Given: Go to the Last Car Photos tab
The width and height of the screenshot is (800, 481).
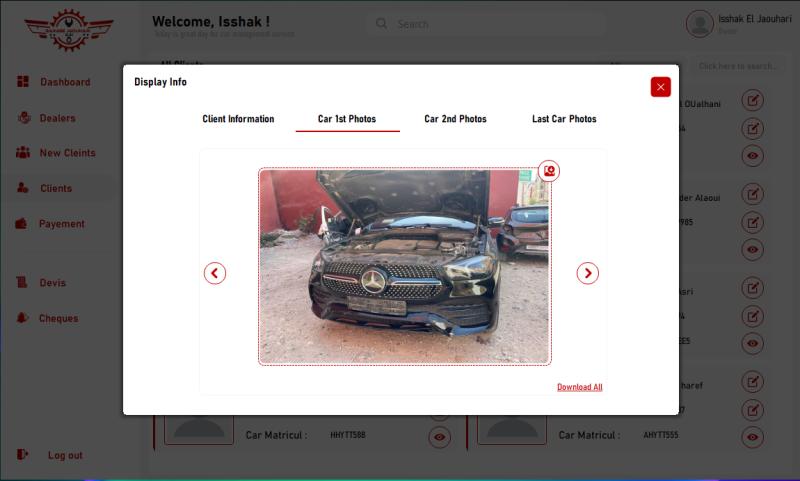Looking at the screenshot, I should 564,119.
